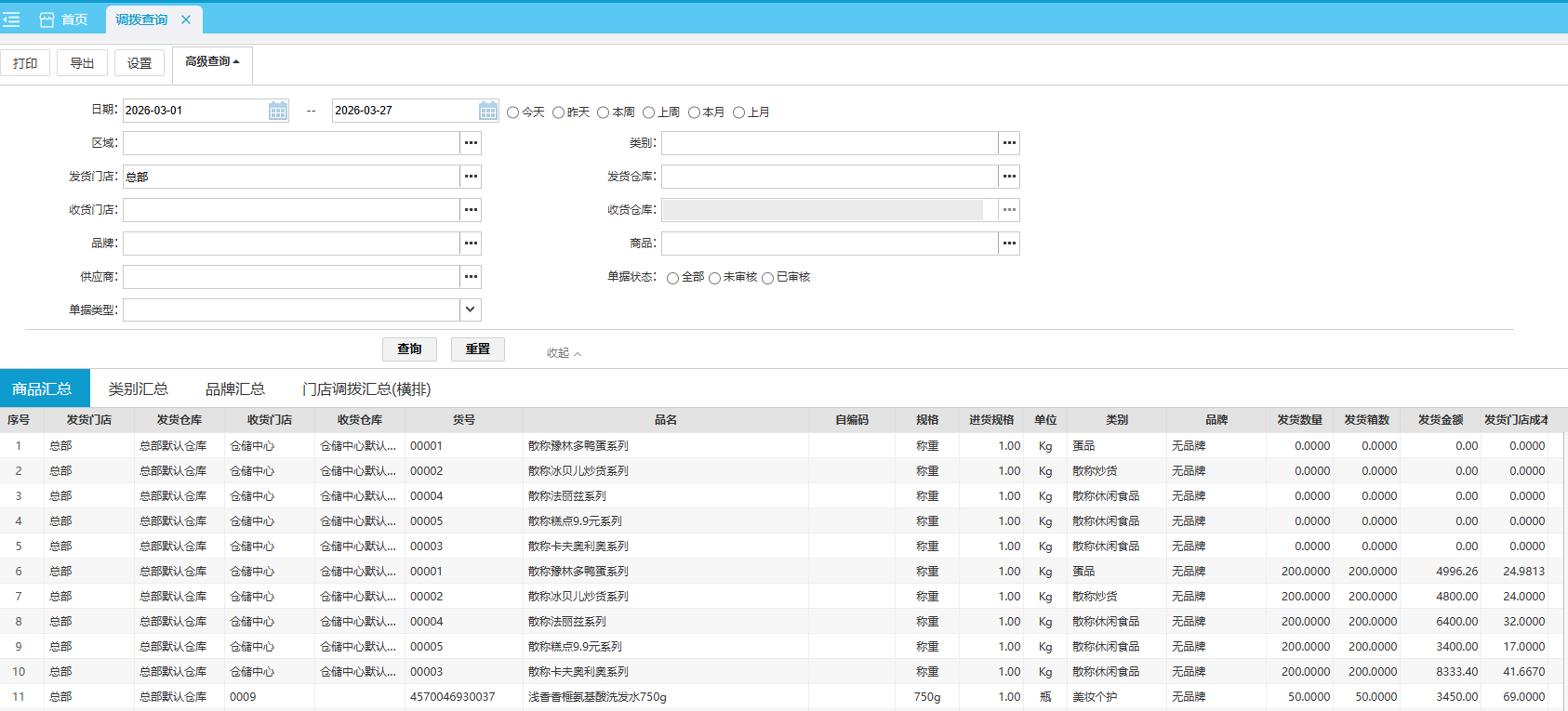This screenshot has height=711, width=1568.
Task: Open the start date calendar picker
Action: [278, 111]
